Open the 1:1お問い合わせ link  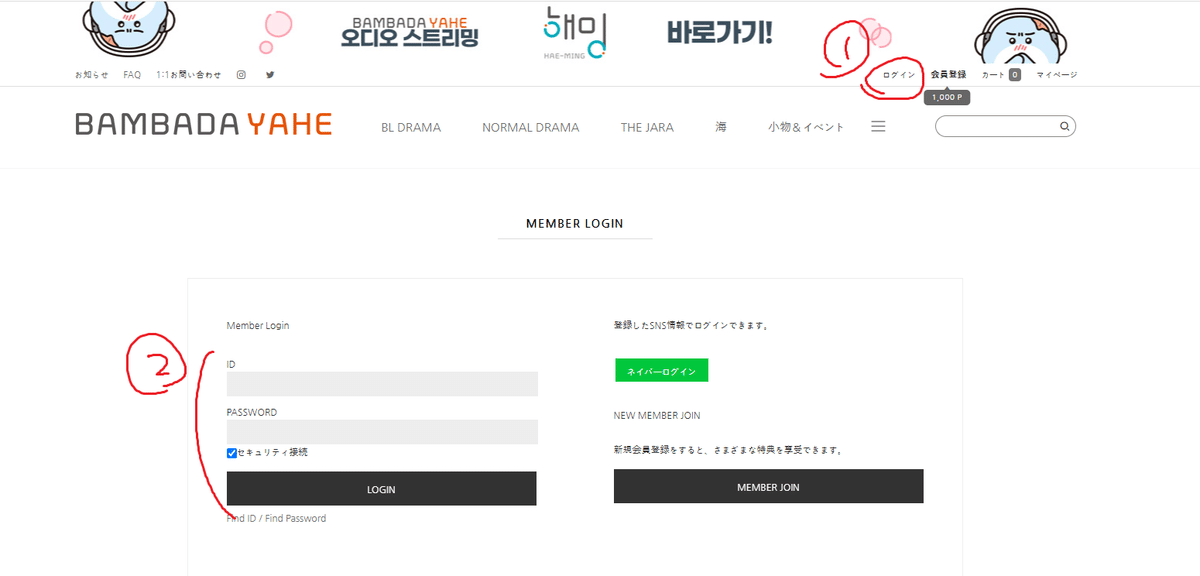point(189,75)
